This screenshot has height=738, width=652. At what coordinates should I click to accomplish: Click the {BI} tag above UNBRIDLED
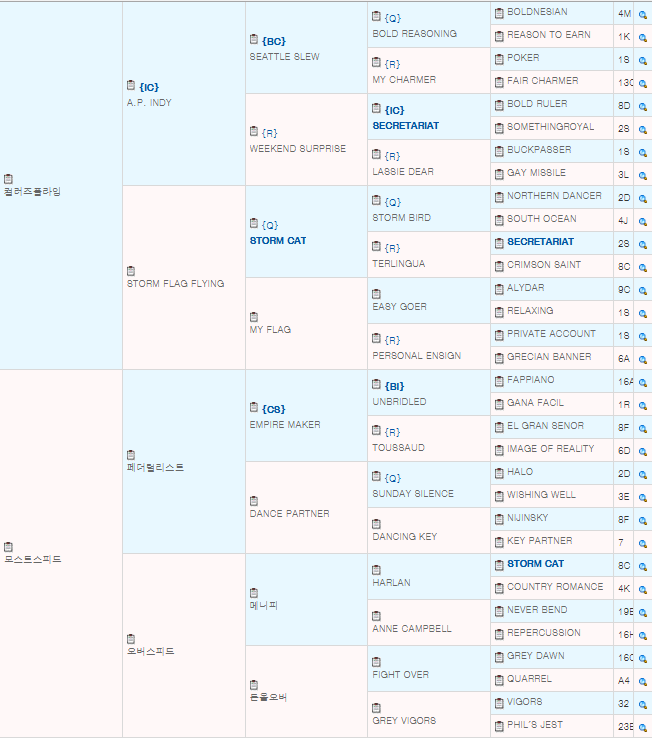click(x=394, y=386)
